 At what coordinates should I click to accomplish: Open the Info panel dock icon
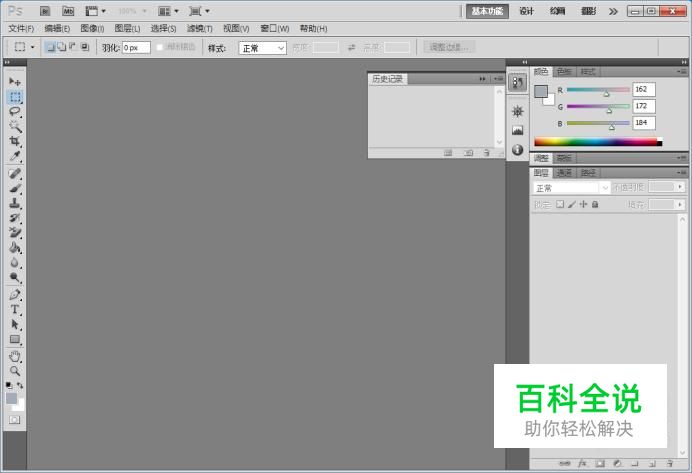pos(517,150)
